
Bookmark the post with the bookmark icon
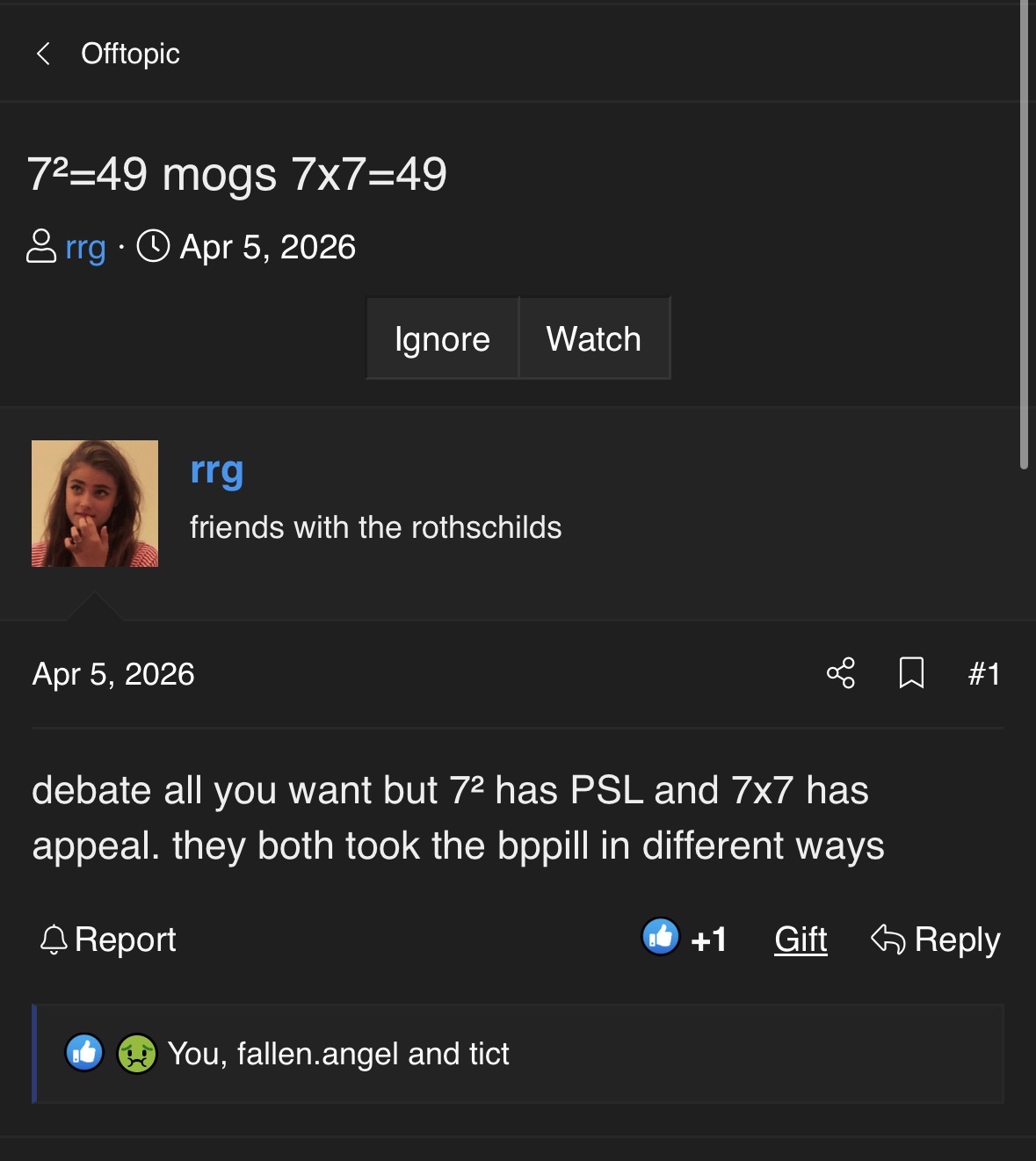tap(911, 673)
